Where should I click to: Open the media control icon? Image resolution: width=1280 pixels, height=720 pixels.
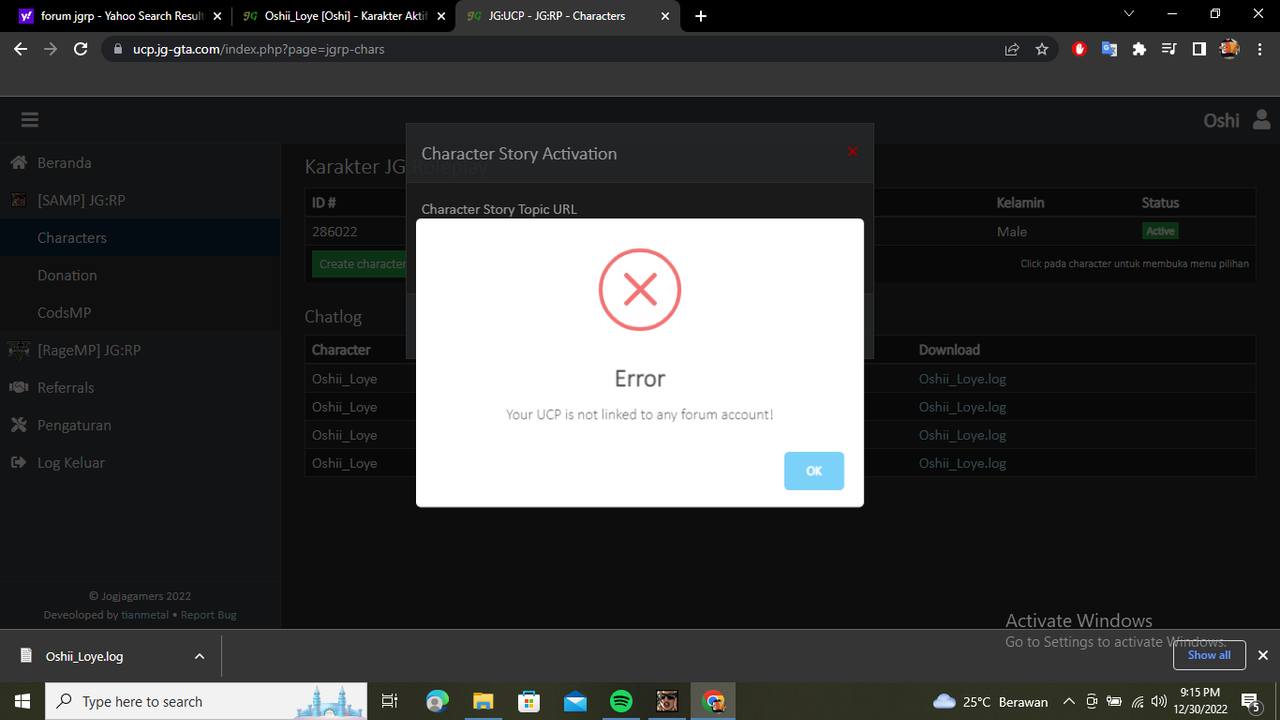pos(1169,49)
